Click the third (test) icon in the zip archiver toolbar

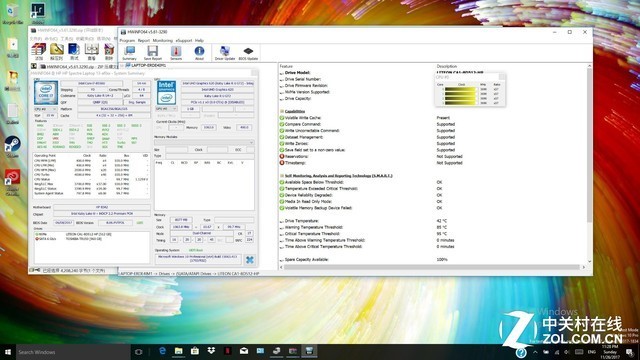point(74,51)
